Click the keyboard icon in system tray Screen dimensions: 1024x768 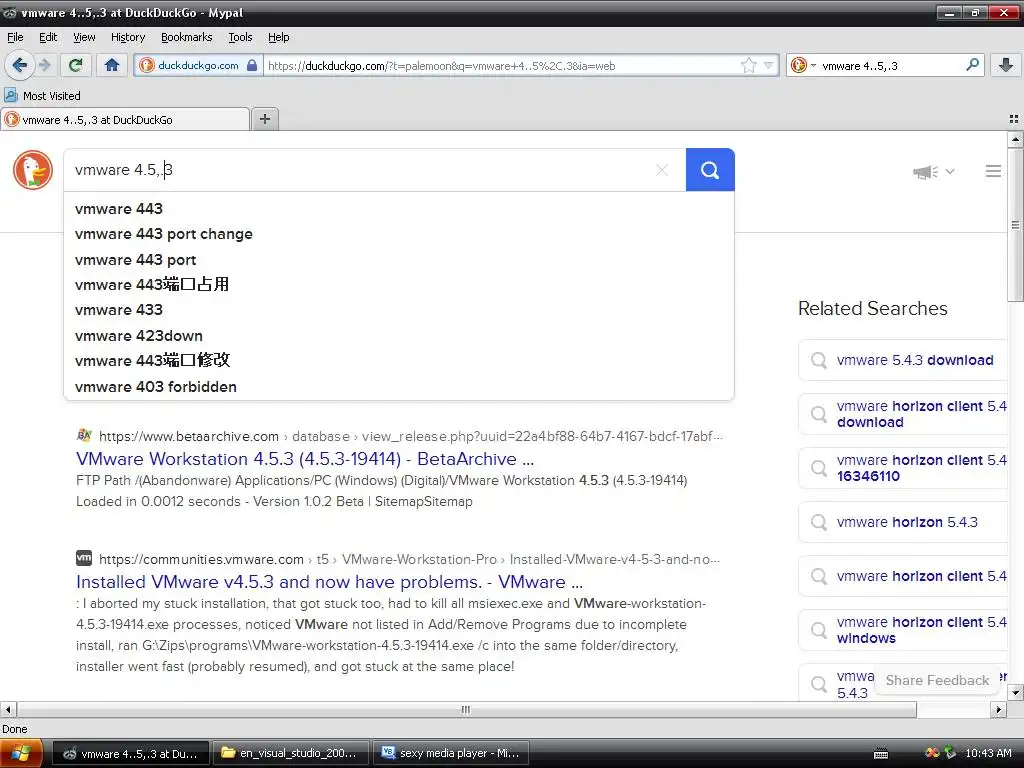pos(881,754)
